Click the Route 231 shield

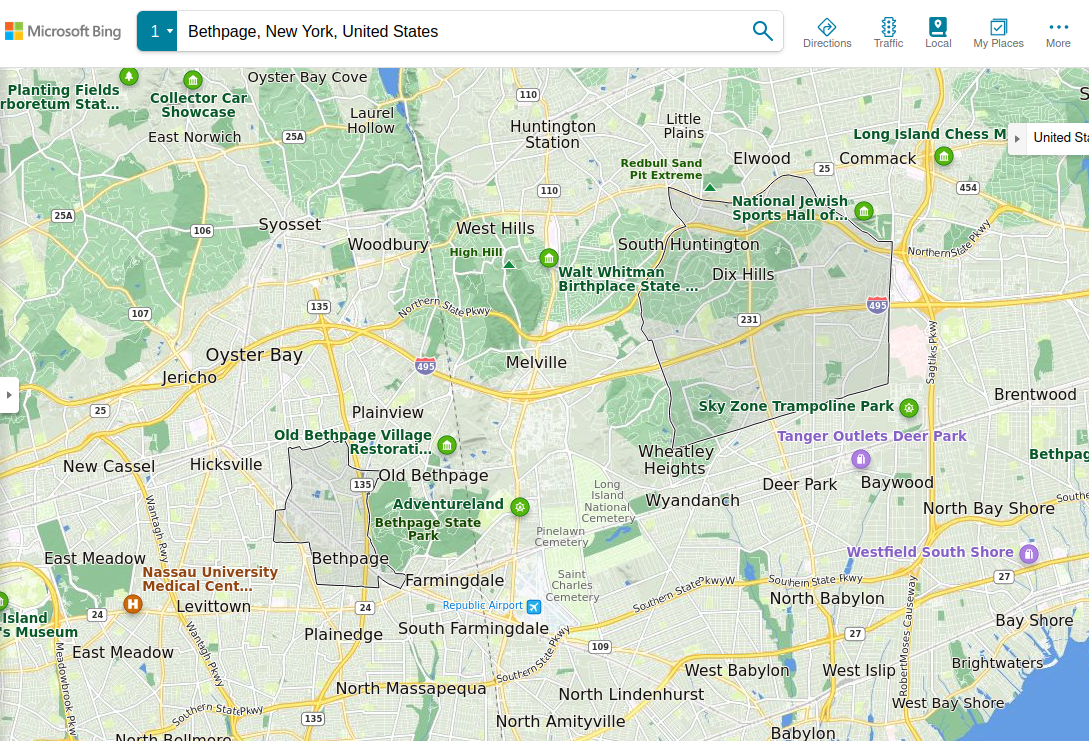click(x=749, y=319)
